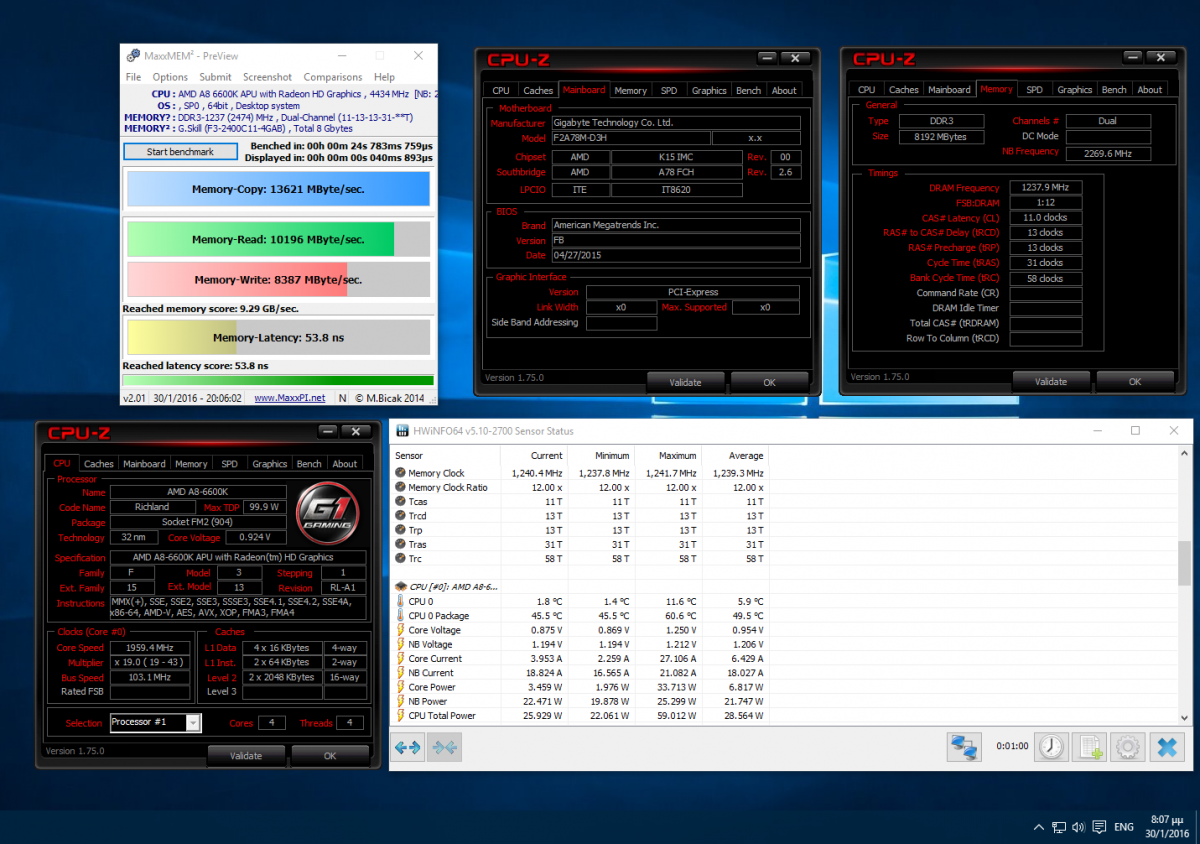Click Validate in Memory CPU-Z window
The height and width of the screenshot is (844, 1200).
coord(1051,382)
